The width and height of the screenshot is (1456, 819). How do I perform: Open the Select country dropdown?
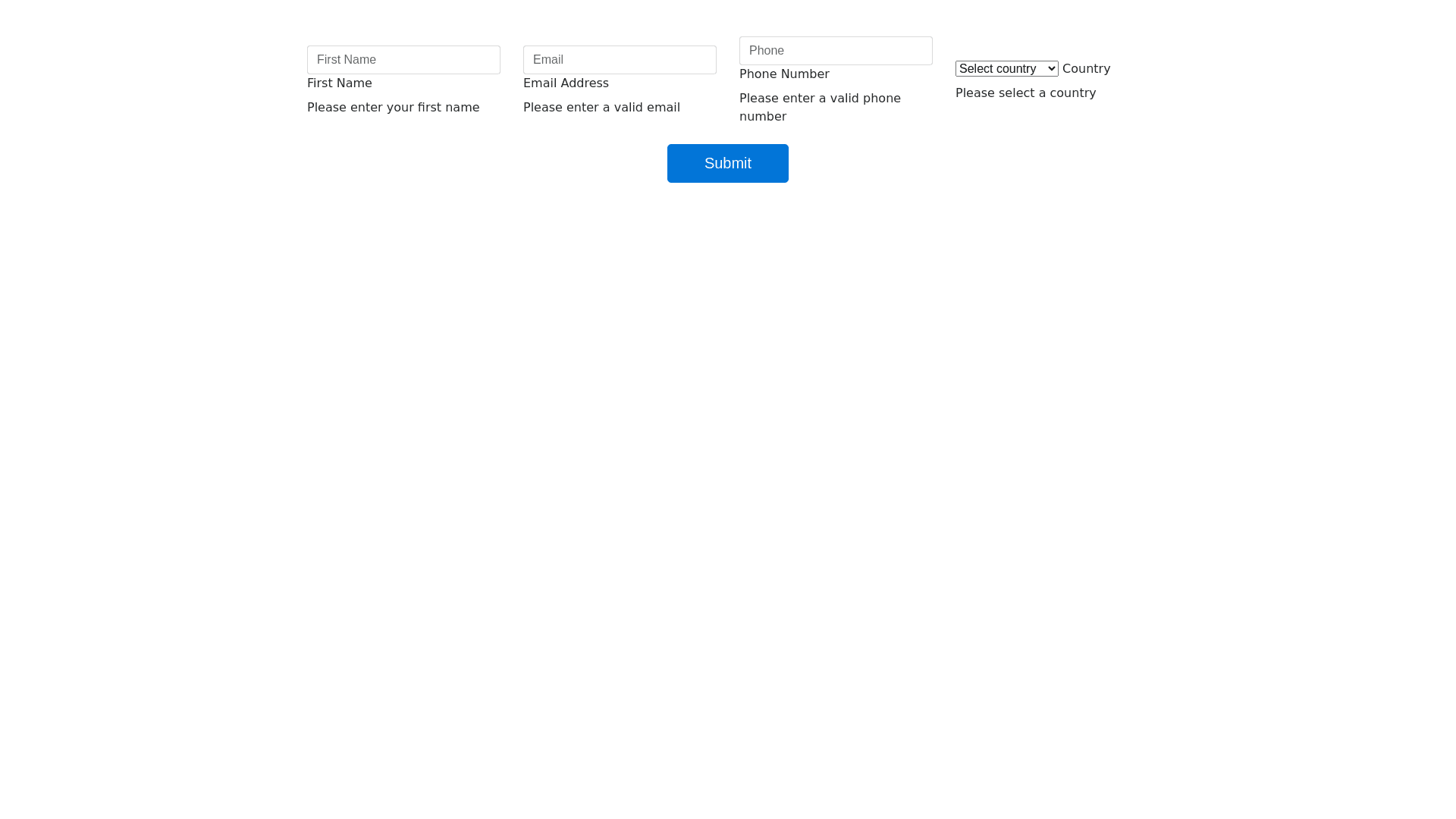tap(1006, 69)
